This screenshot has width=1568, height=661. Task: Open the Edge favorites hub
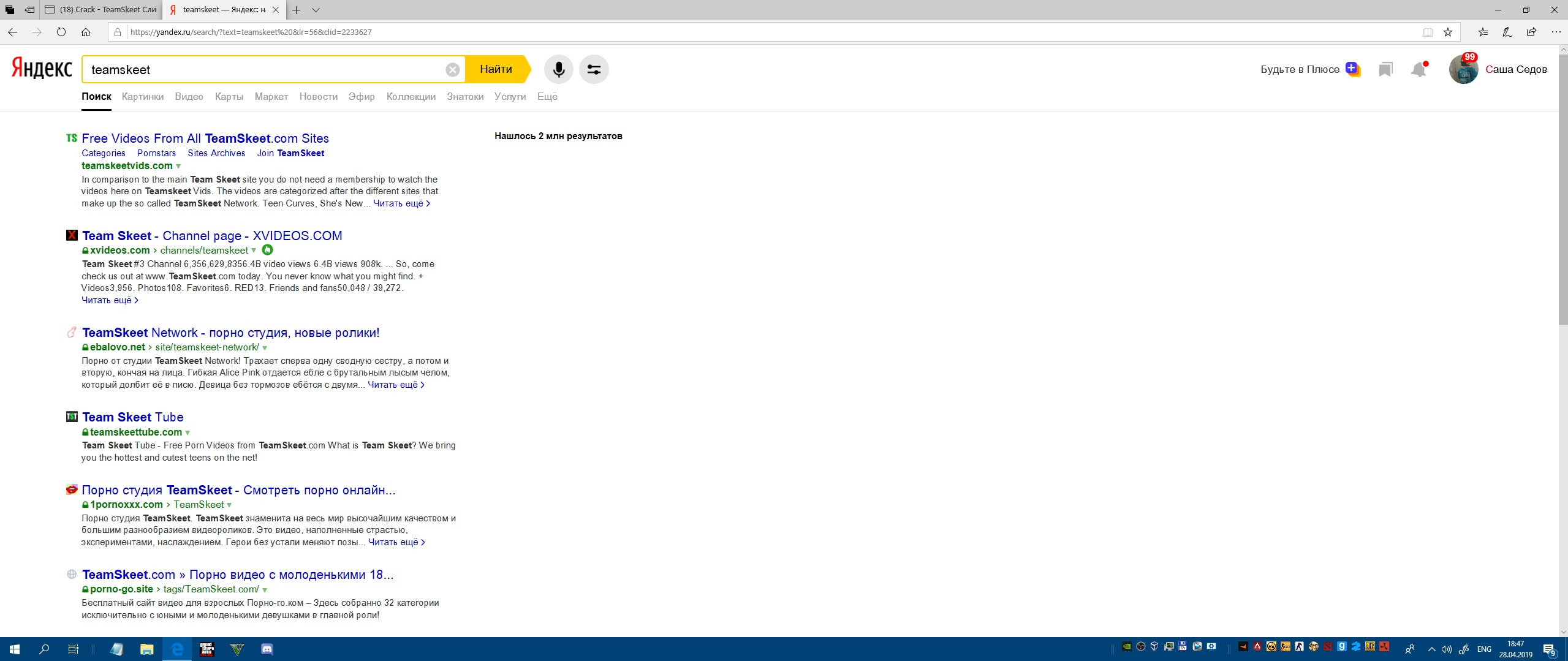[1483, 32]
